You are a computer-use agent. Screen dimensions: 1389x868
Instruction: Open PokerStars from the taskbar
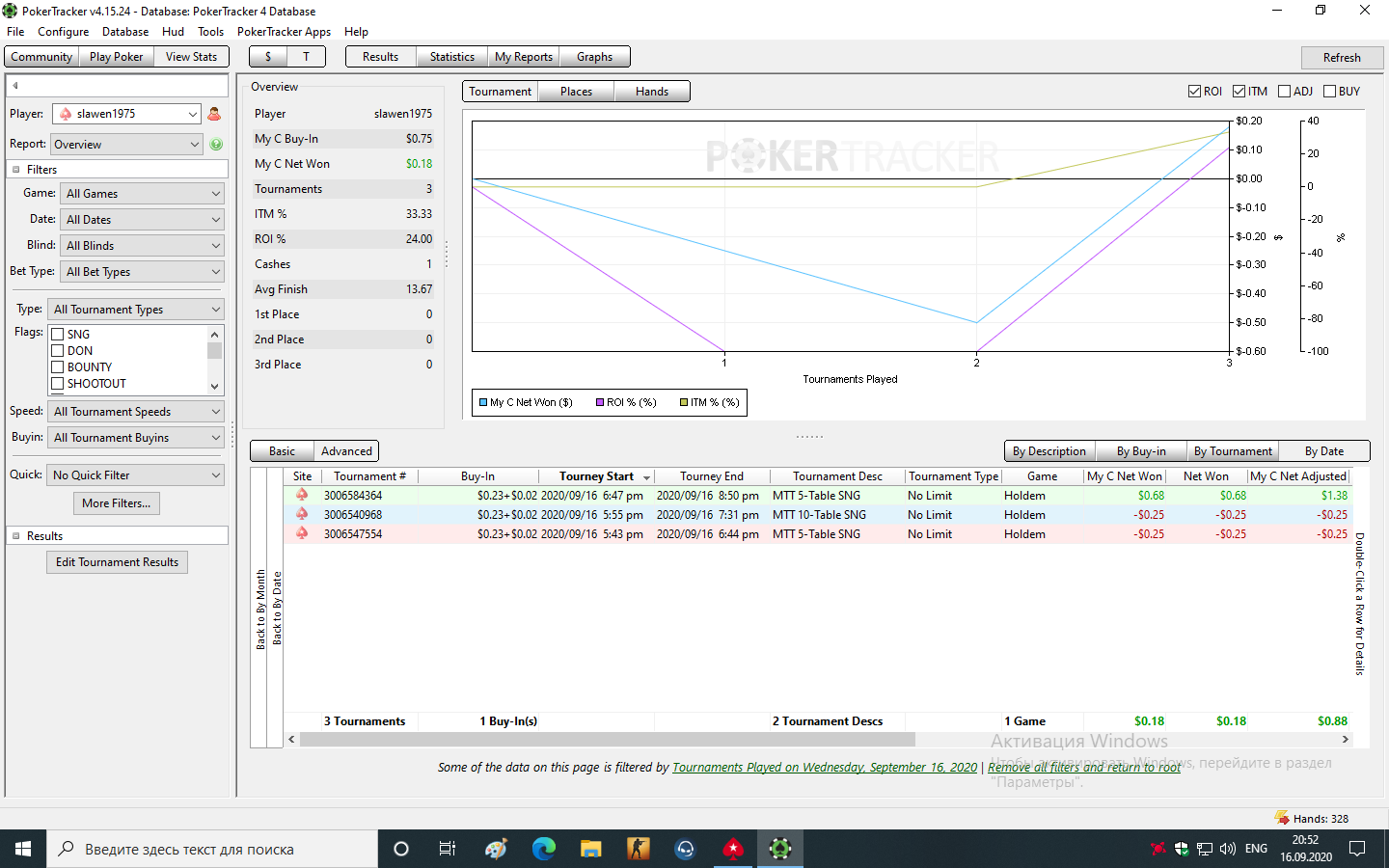pyautogui.click(x=733, y=849)
